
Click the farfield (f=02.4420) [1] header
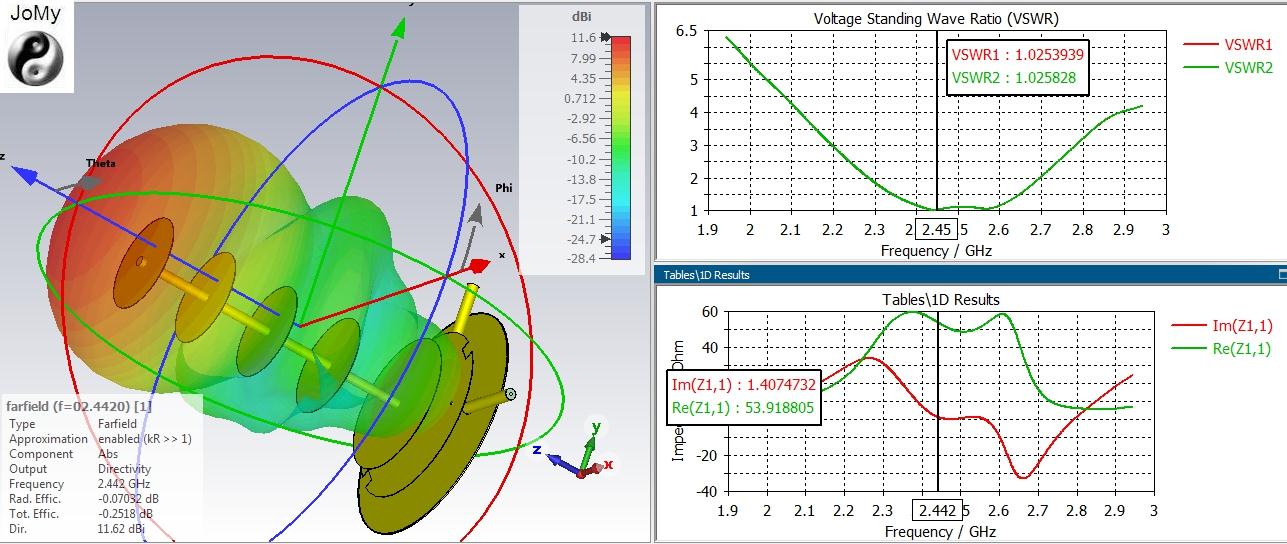[79, 408]
